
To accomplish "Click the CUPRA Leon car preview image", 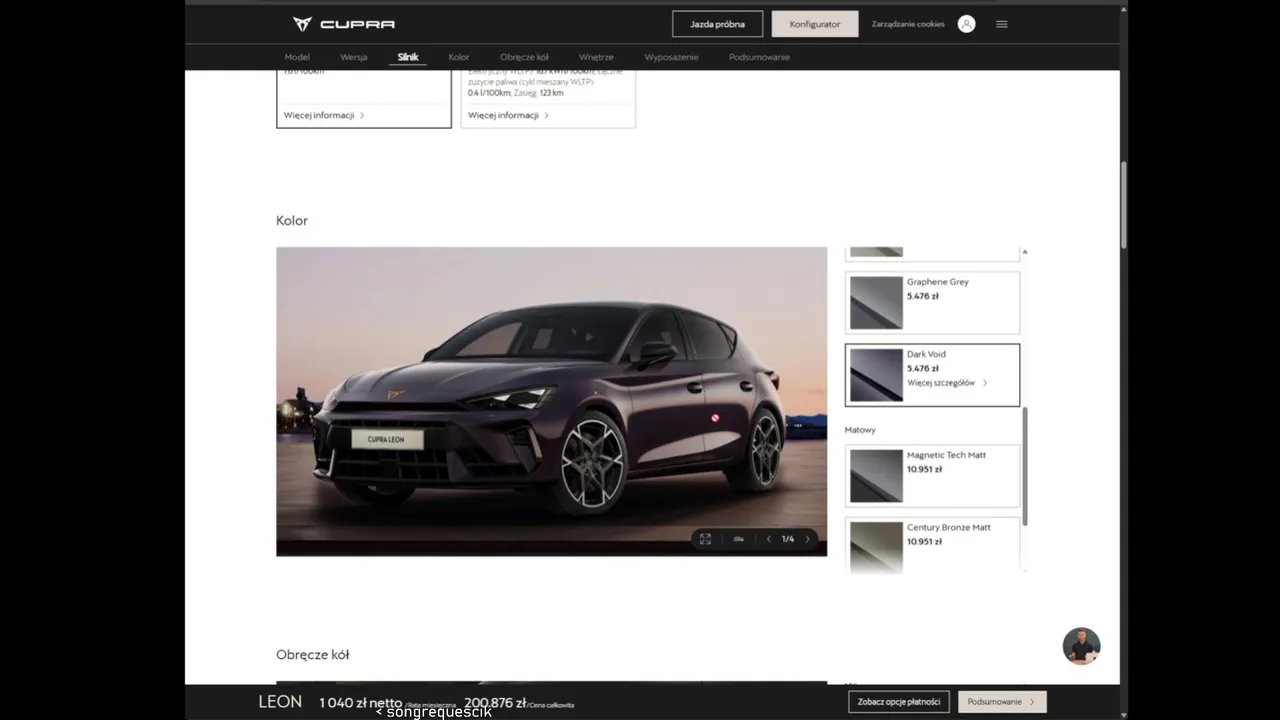I will pyautogui.click(x=551, y=401).
